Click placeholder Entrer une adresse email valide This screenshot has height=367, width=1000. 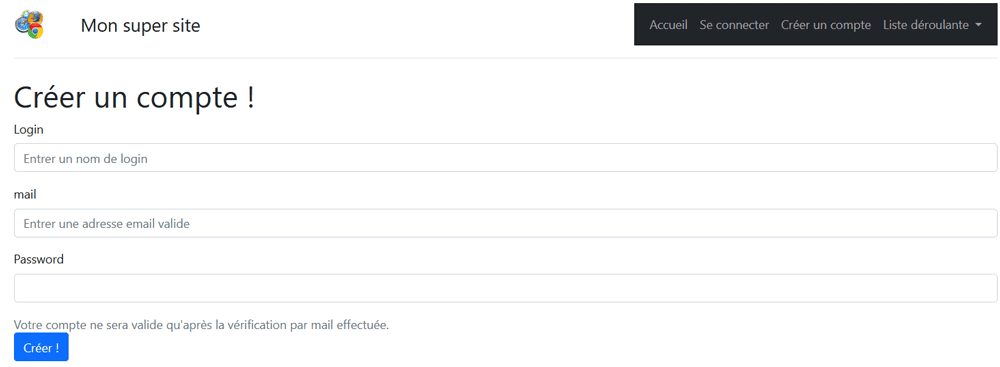[x=107, y=224]
